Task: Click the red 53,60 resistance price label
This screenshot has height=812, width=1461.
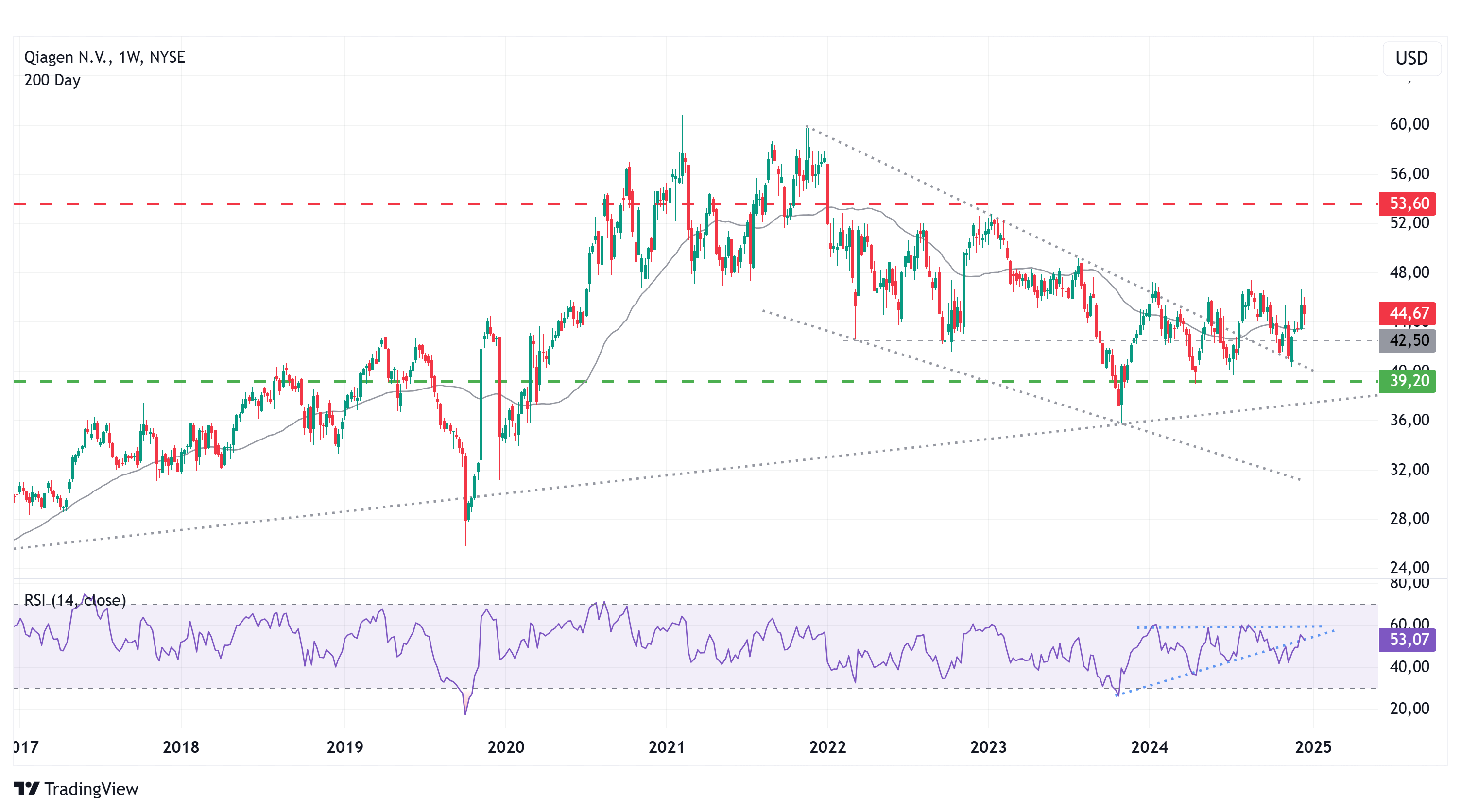Action: [x=1407, y=203]
